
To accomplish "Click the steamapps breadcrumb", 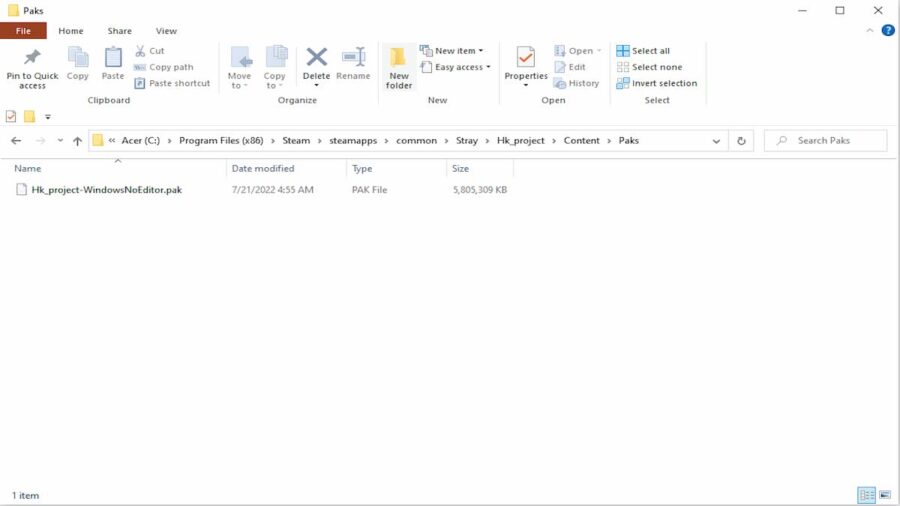I will pos(353,141).
